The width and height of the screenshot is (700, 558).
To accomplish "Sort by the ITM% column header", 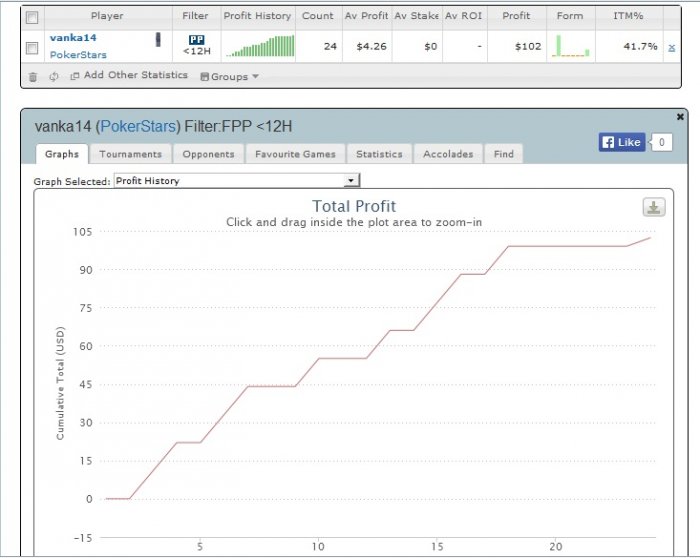I will point(628,16).
